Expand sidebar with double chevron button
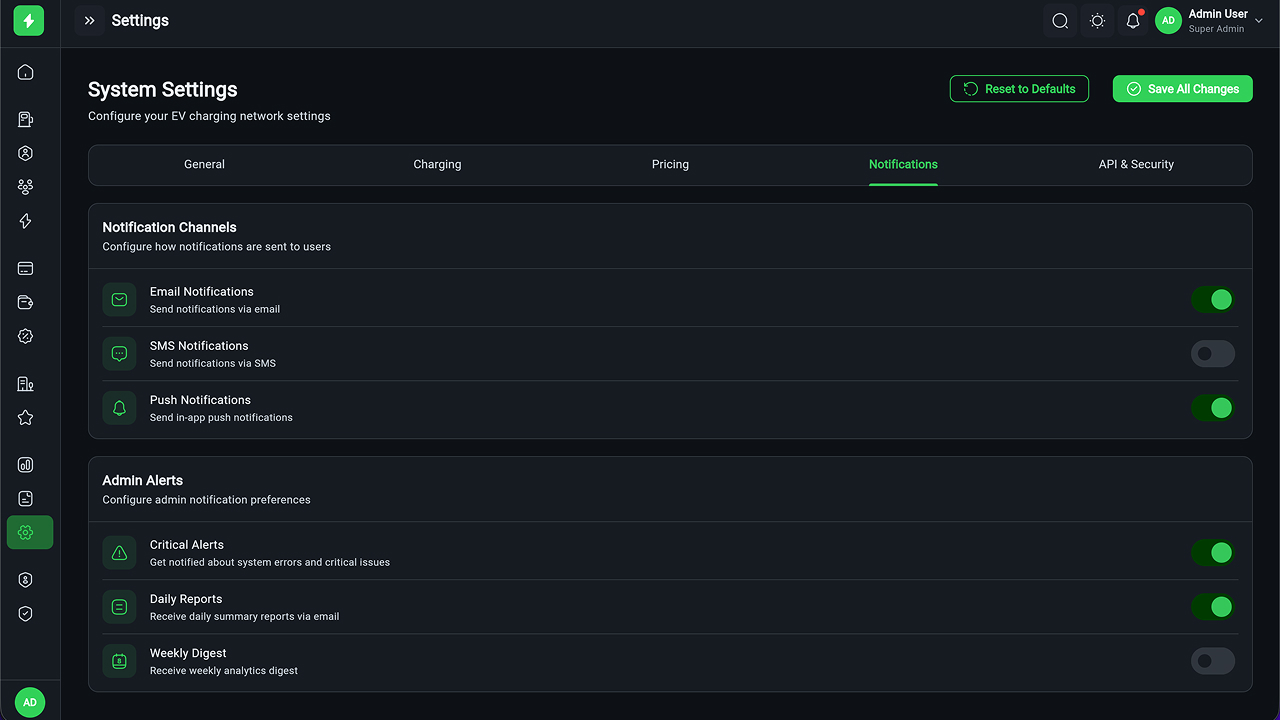This screenshot has height=720, width=1280. 90,21
